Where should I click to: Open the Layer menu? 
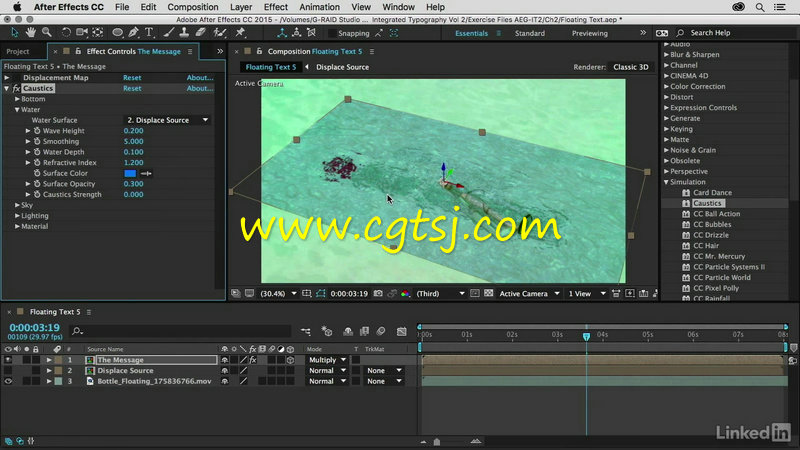coord(241,7)
